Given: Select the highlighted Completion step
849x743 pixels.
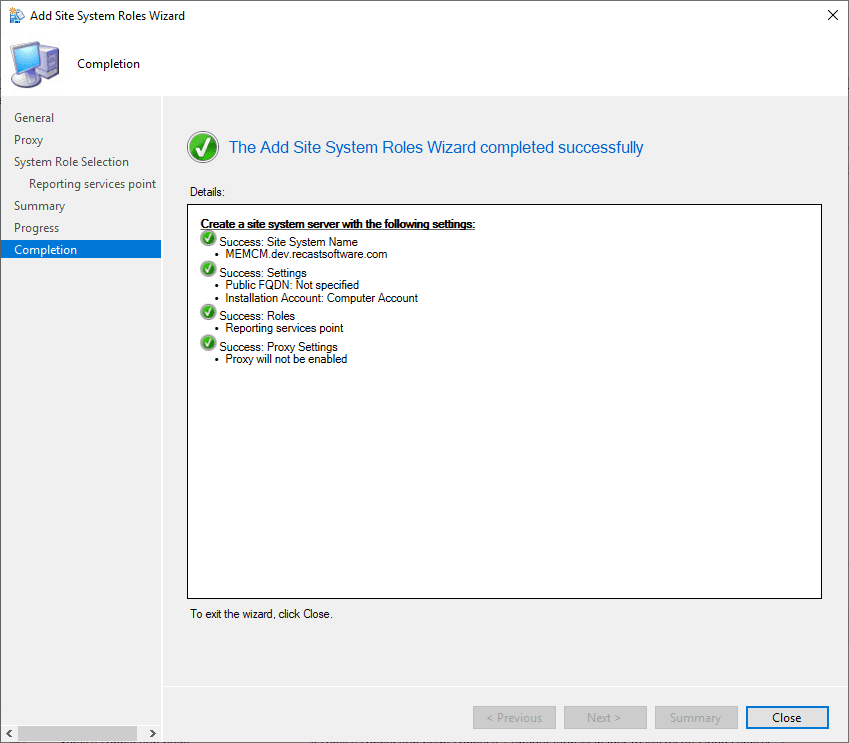Looking at the screenshot, I should [45, 250].
